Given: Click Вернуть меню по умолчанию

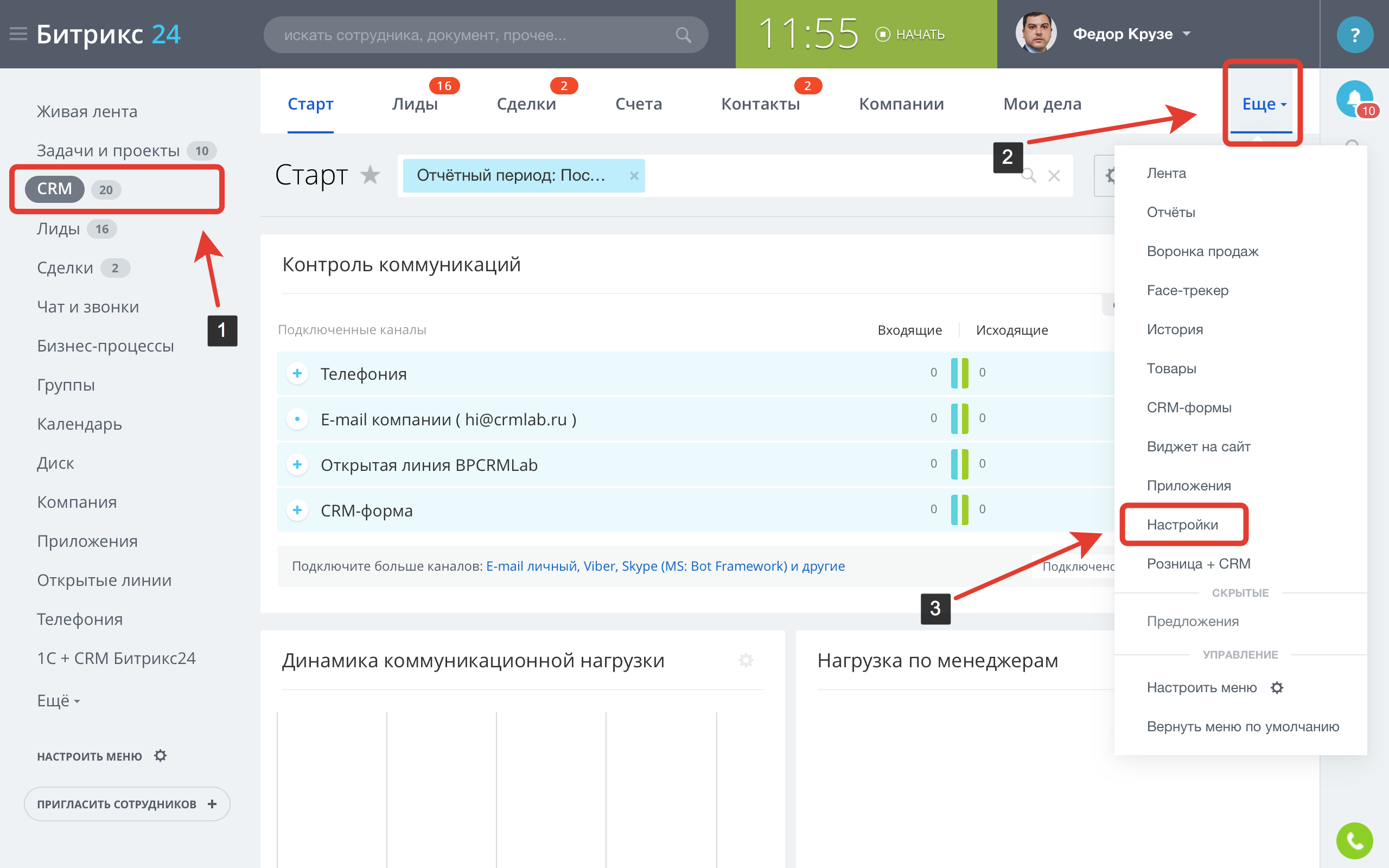Looking at the screenshot, I should point(1243,726).
